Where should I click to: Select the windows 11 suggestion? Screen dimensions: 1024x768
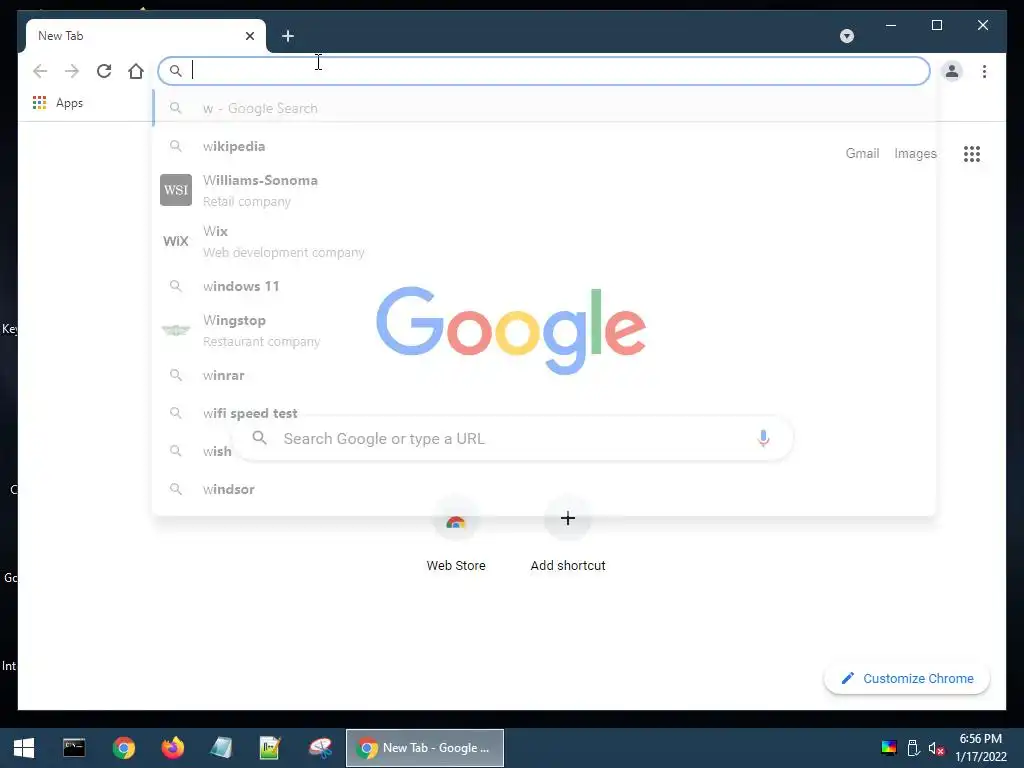pos(544,286)
